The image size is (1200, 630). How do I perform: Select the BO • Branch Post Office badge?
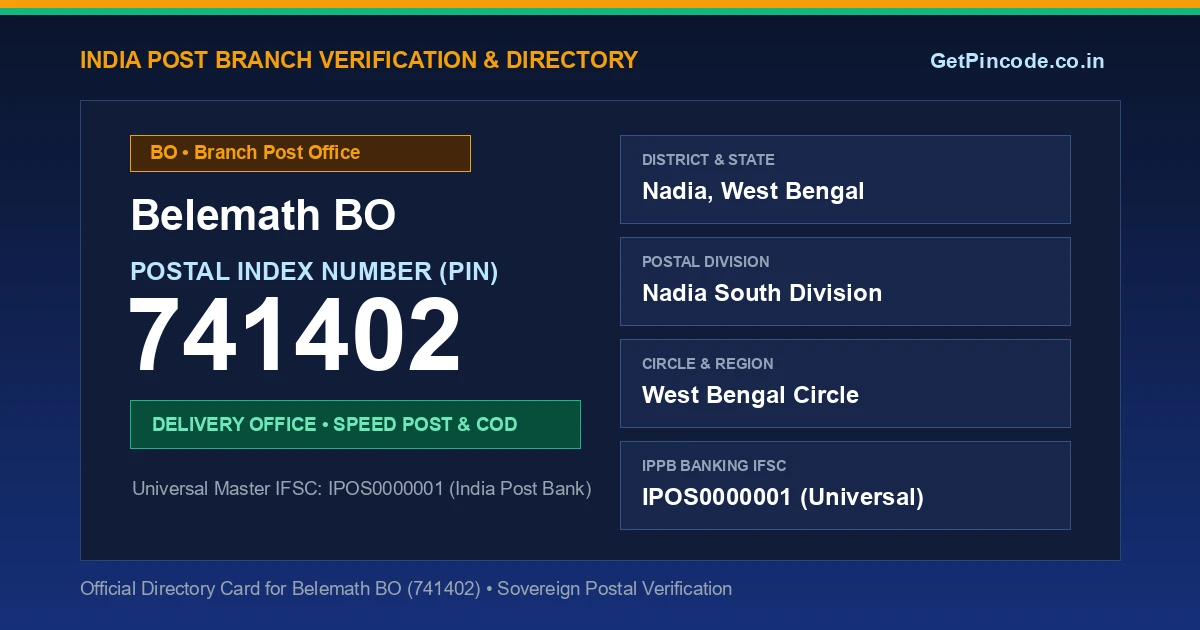300,153
